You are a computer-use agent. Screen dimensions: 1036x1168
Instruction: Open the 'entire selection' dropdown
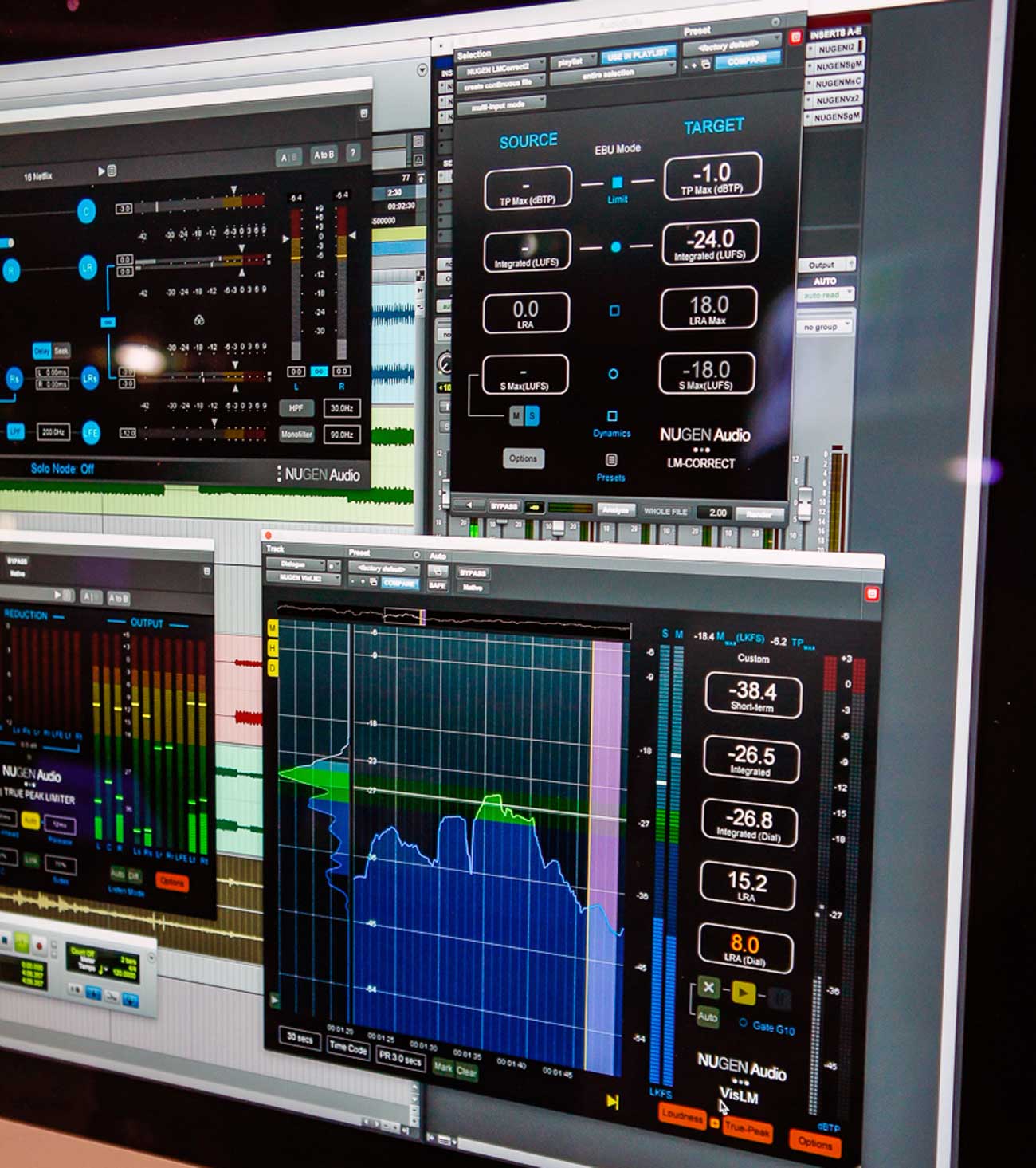coord(612,73)
